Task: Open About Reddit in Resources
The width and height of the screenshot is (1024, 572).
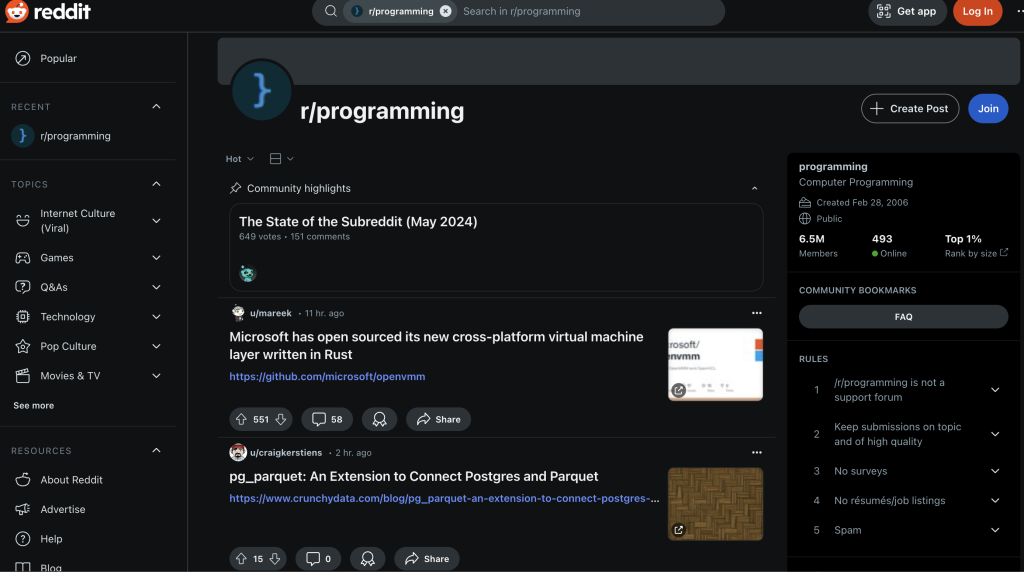Action: point(71,480)
